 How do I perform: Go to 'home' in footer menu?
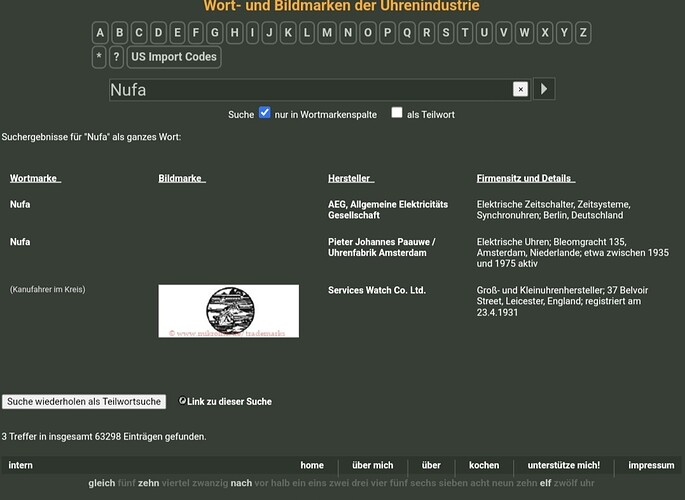pos(312,466)
